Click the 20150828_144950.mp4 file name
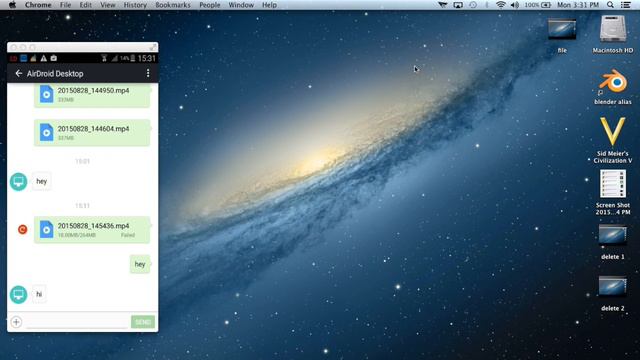This screenshot has width=640, height=360. coord(93,91)
